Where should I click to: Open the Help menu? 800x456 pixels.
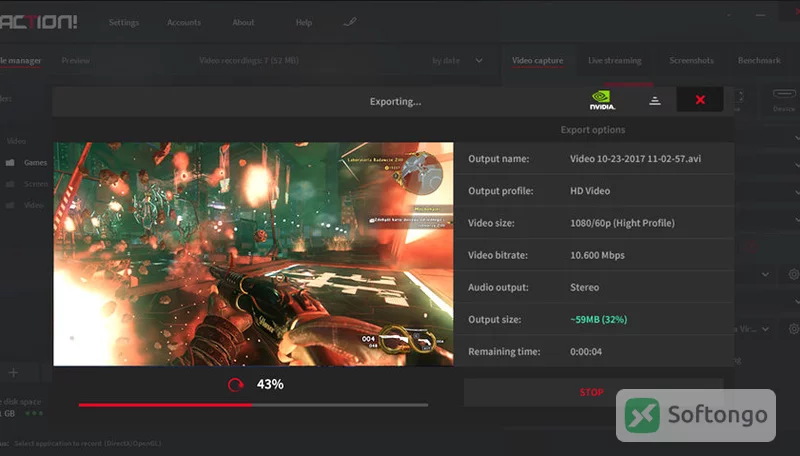tap(304, 22)
